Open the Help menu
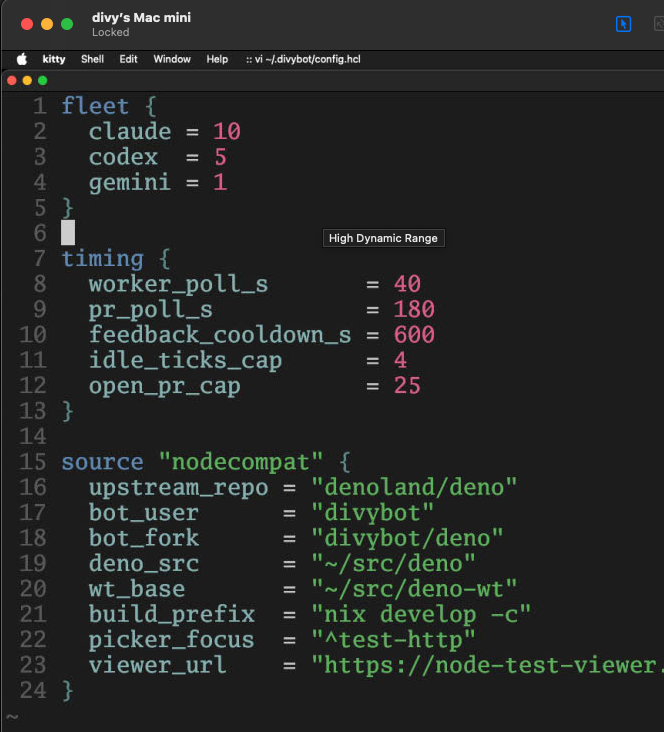 [217, 59]
